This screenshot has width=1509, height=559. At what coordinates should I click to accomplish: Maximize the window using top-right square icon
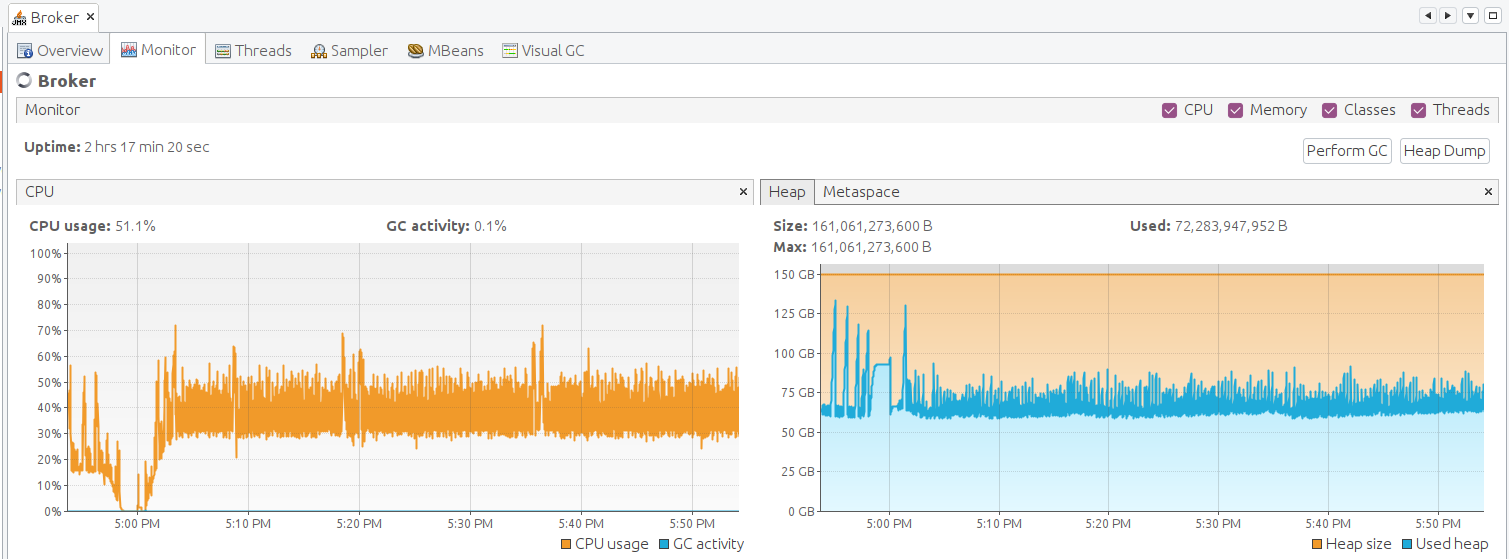click(1493, 16)
